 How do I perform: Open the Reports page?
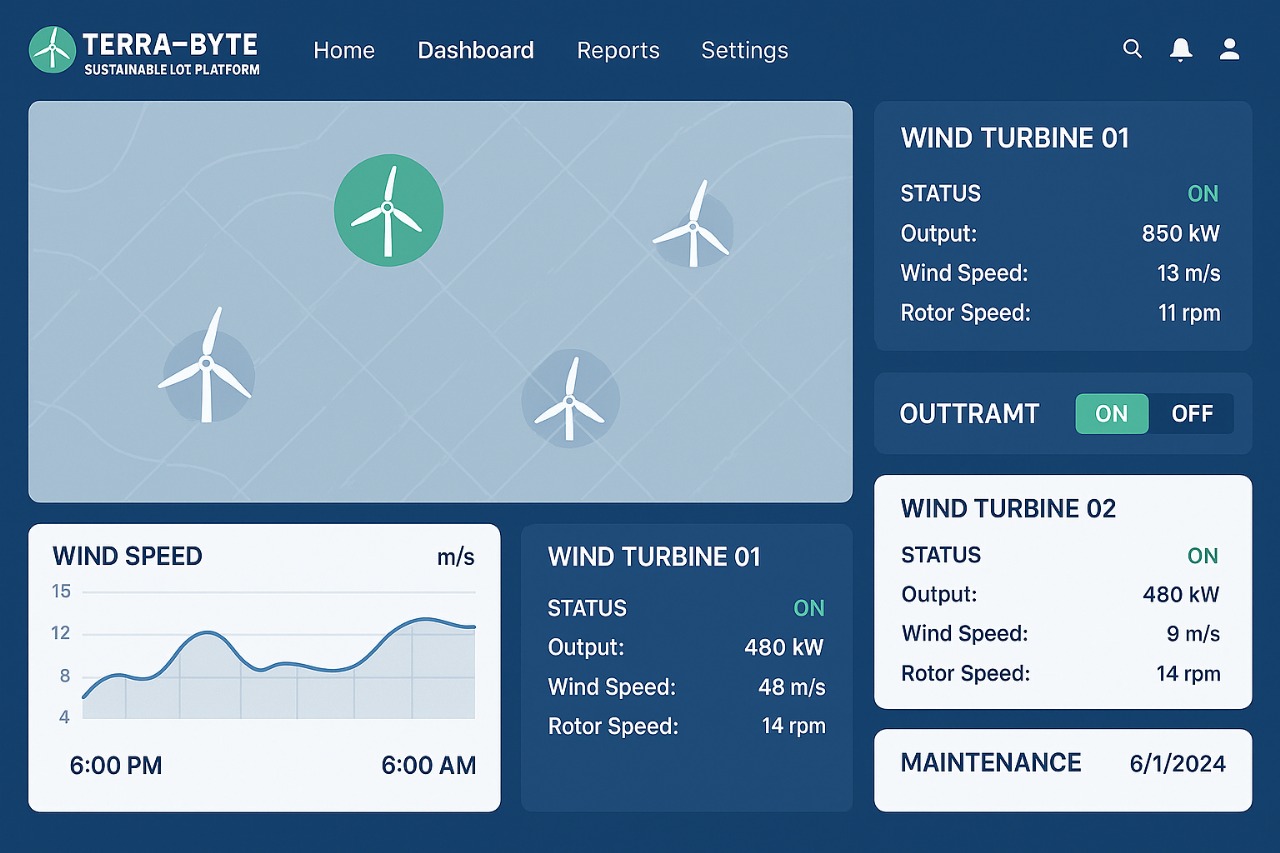click(618, 50)
